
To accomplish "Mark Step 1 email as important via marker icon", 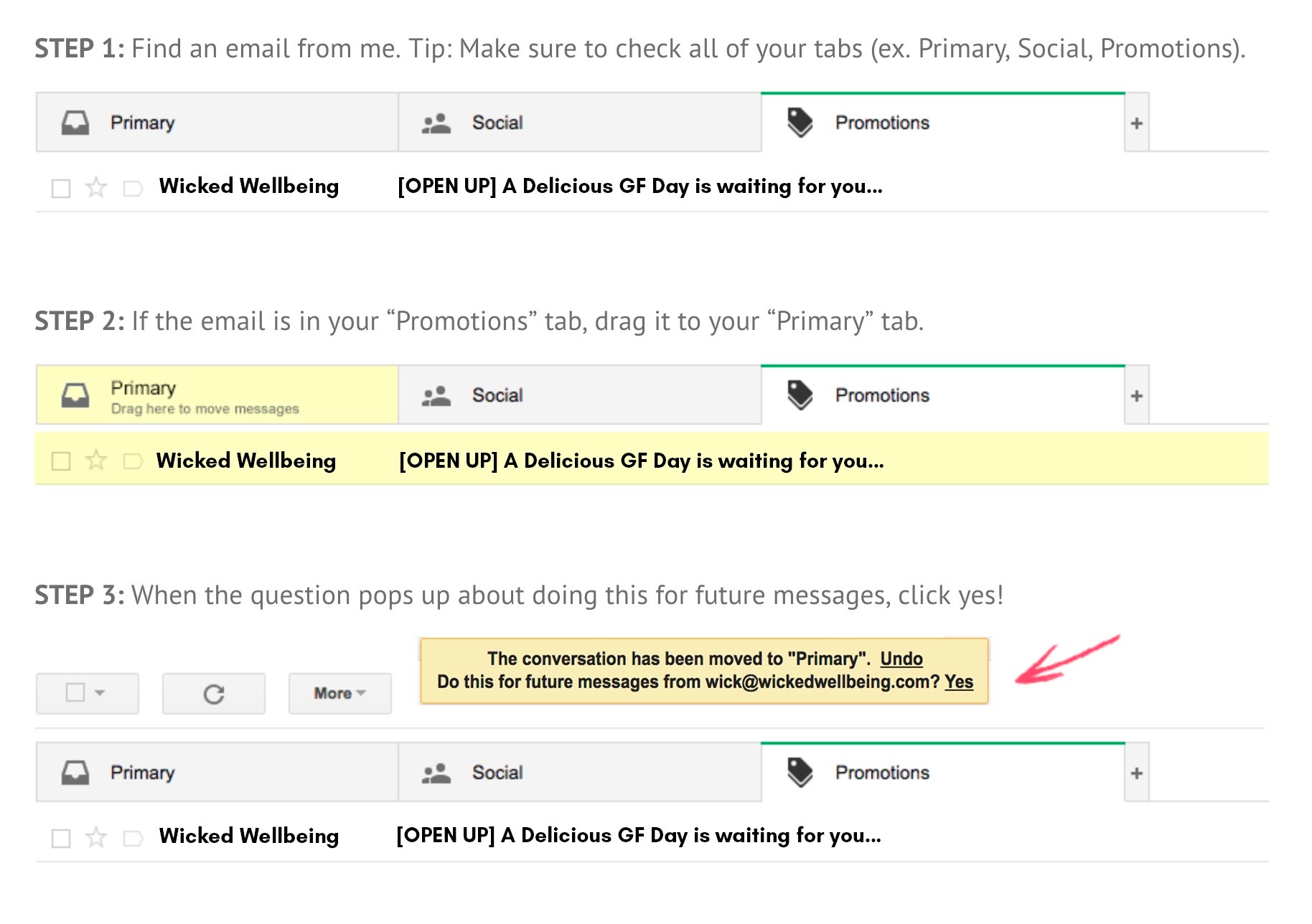I will tap(133, 189).
